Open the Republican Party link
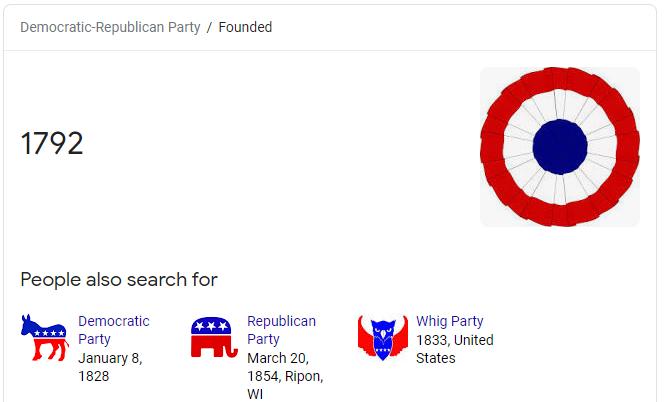Screen dimensions: 666x402 [x=281, y=330]
